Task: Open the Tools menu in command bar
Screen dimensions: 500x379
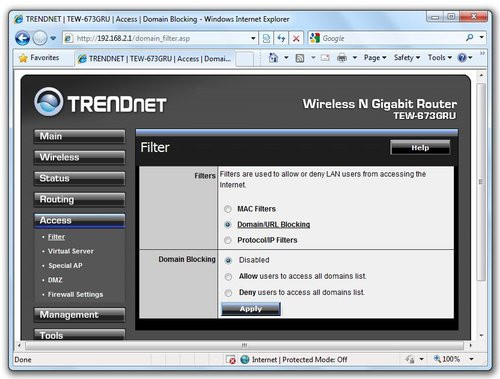Action: coord(440,58)
